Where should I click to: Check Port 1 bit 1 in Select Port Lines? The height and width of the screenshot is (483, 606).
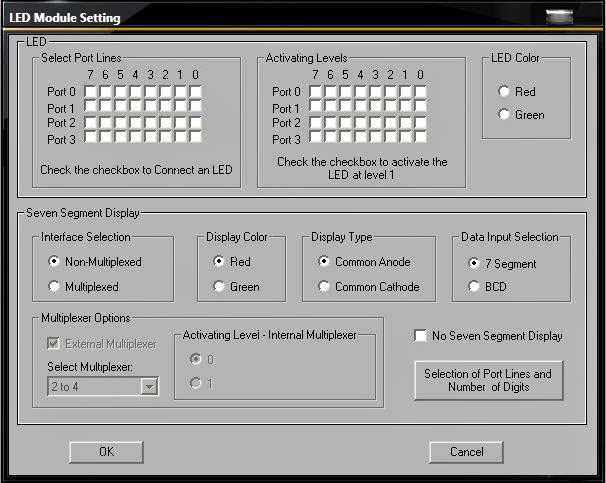click(x=180, y=106)
